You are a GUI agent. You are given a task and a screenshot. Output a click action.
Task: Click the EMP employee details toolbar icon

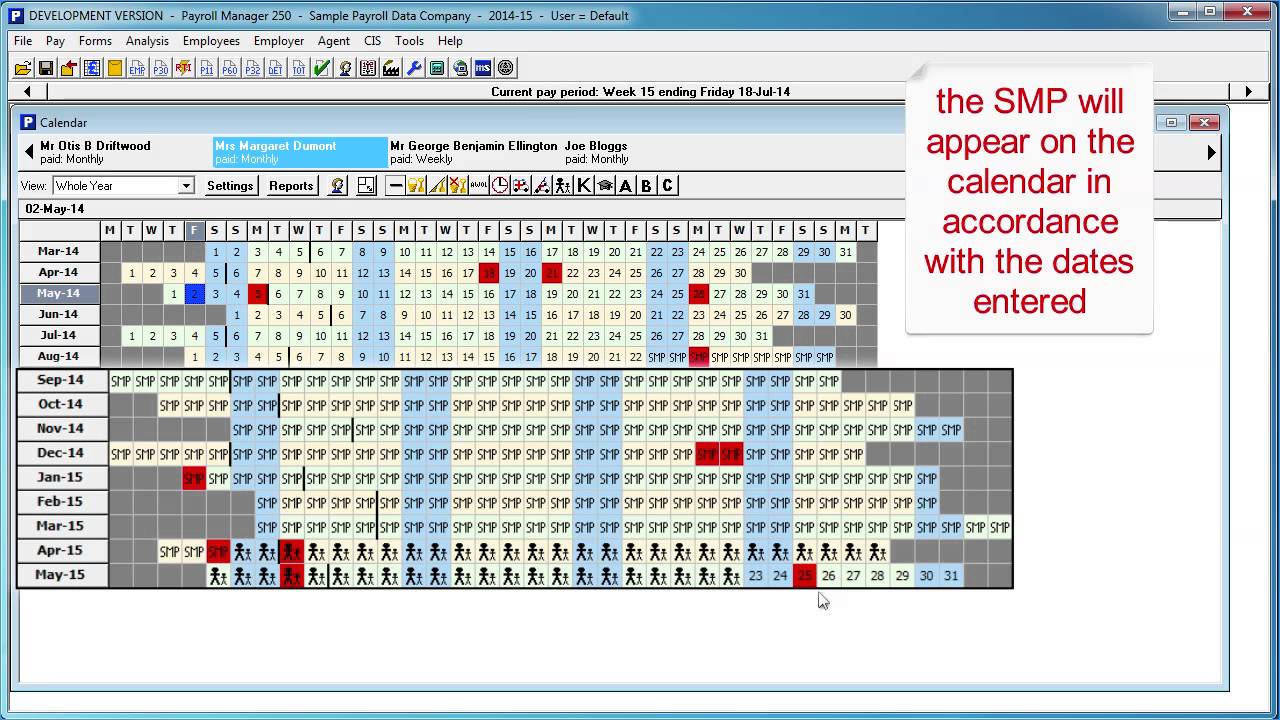pyautogui.click(x=137, y=68)
